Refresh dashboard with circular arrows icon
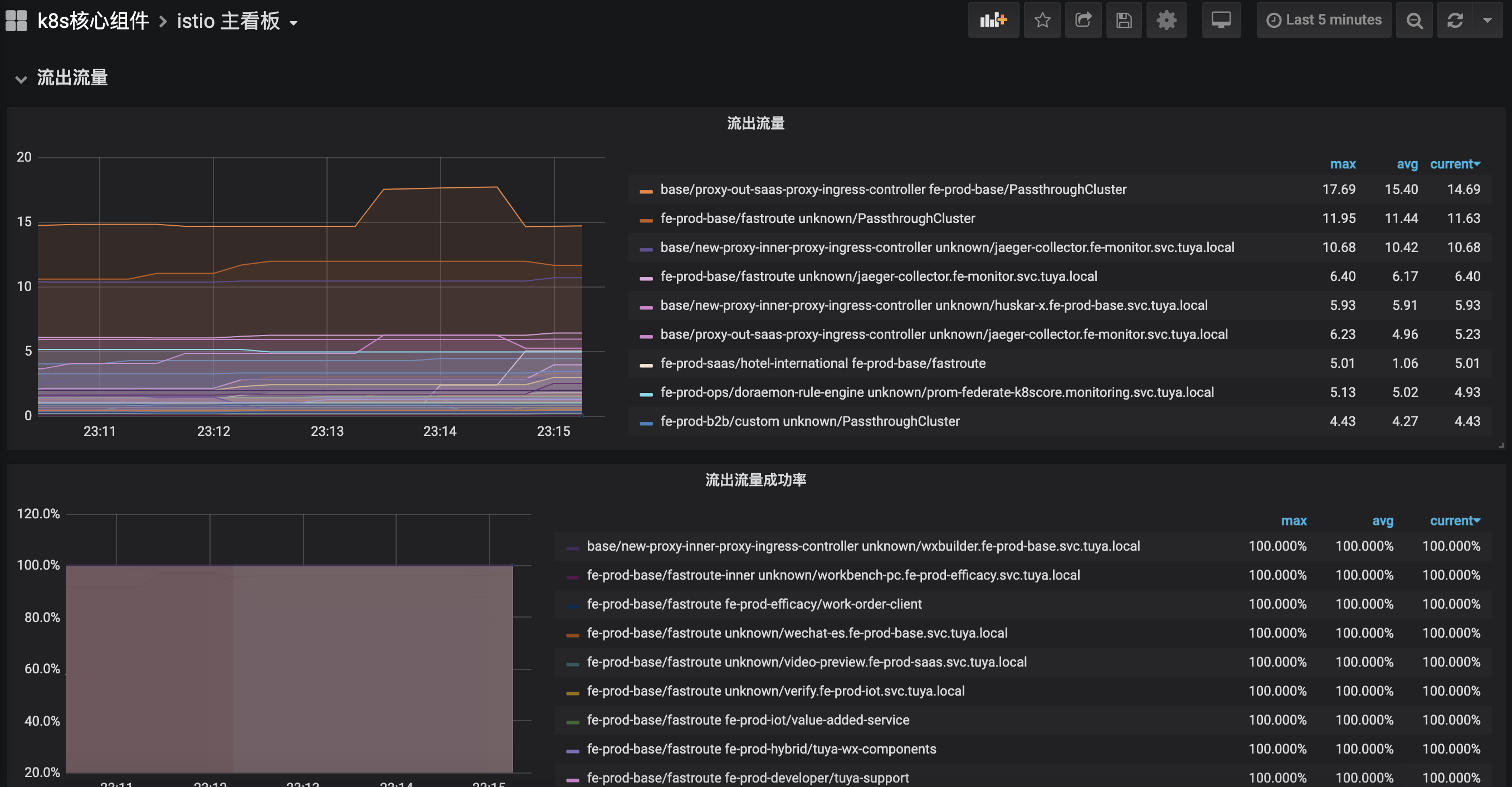The image size is (1512, 787). pyautogui.click(x=1455, y=21)
